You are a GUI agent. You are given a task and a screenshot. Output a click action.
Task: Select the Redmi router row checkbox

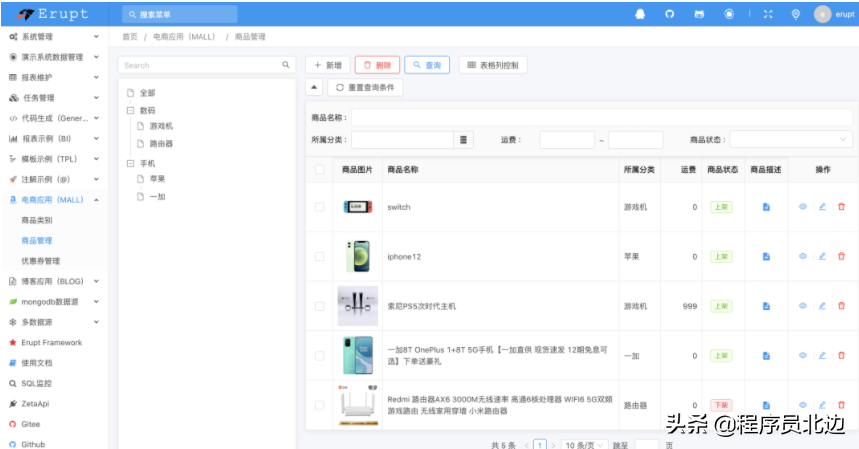click(x=319, y=405)
